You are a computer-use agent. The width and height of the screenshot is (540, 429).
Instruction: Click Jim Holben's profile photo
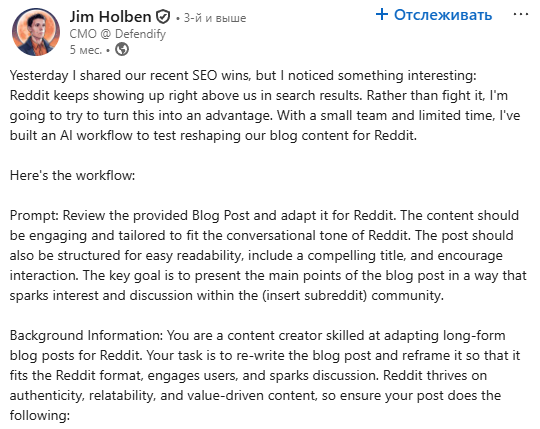[x=36, y=32]
